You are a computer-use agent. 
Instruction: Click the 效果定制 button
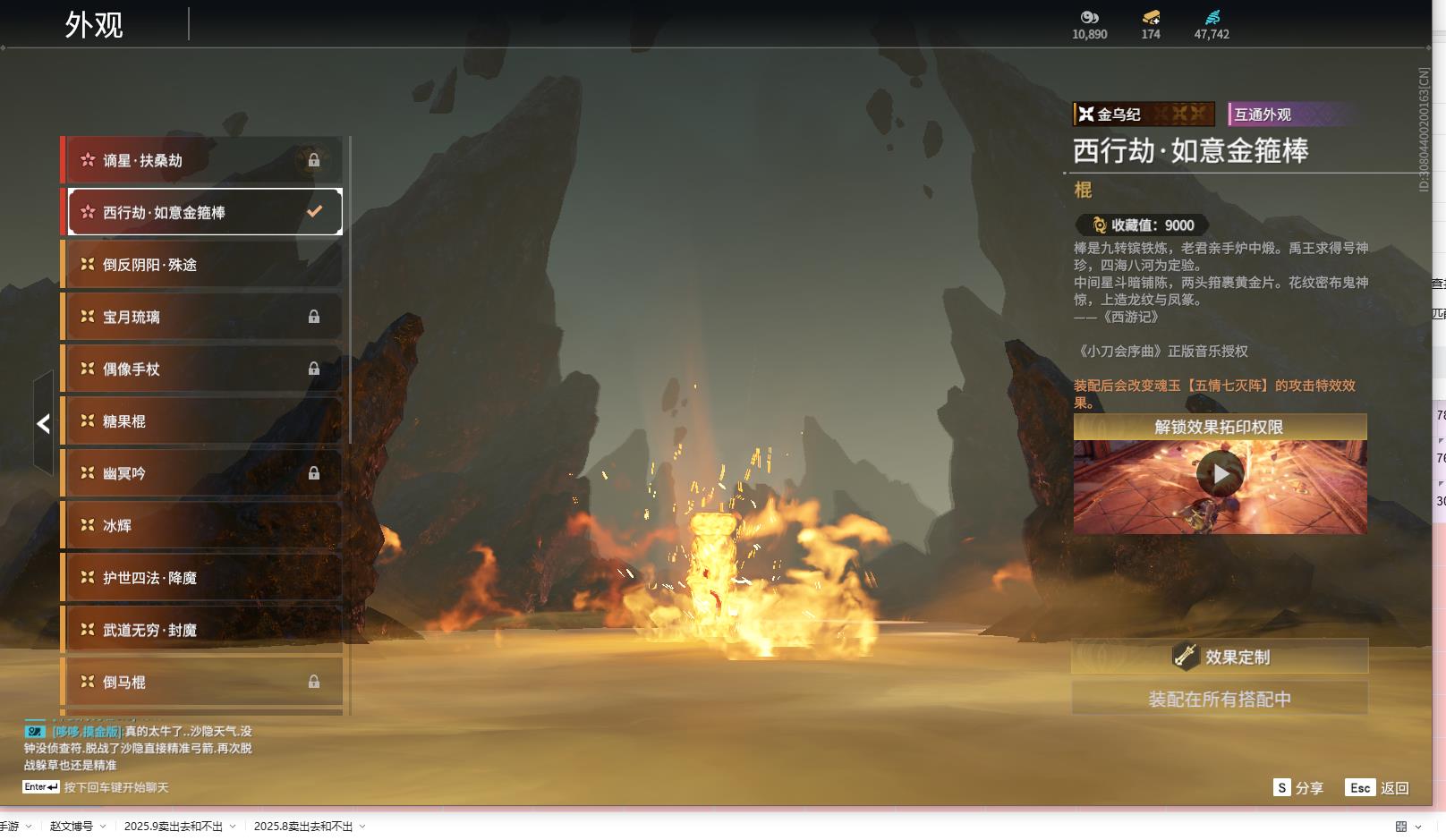click(1220, 657)
